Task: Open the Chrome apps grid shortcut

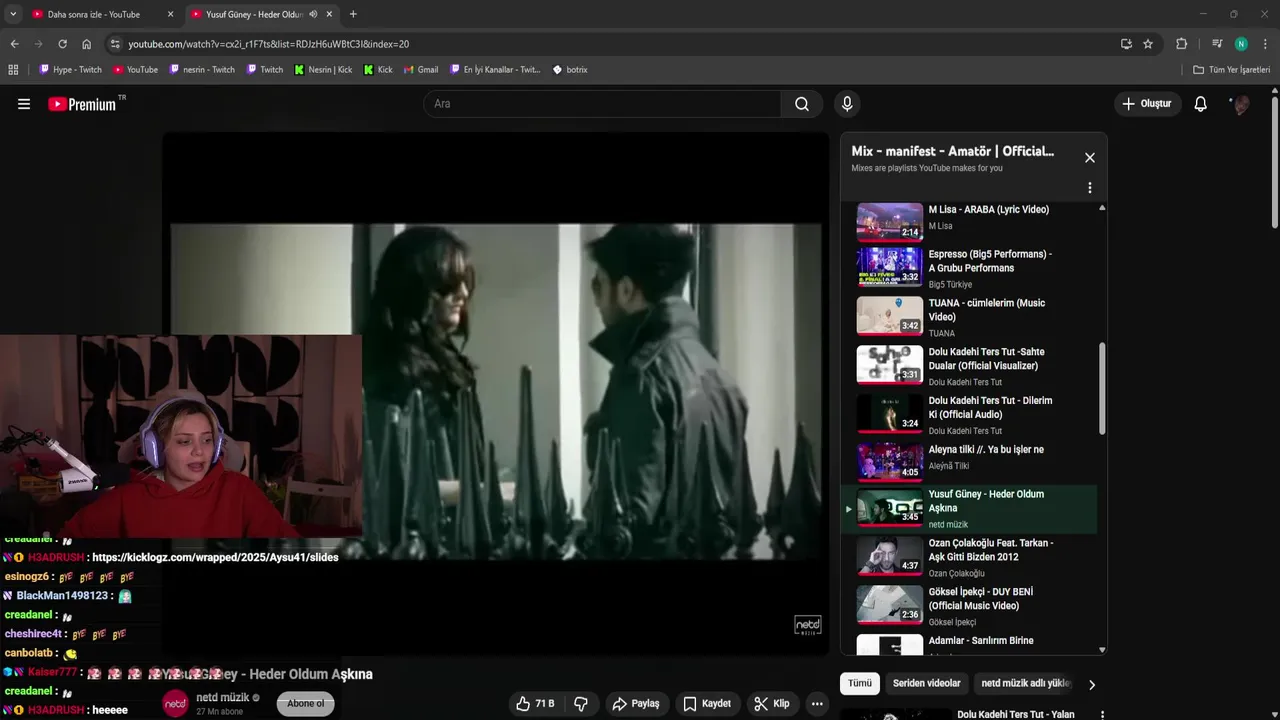Action: 13,70
